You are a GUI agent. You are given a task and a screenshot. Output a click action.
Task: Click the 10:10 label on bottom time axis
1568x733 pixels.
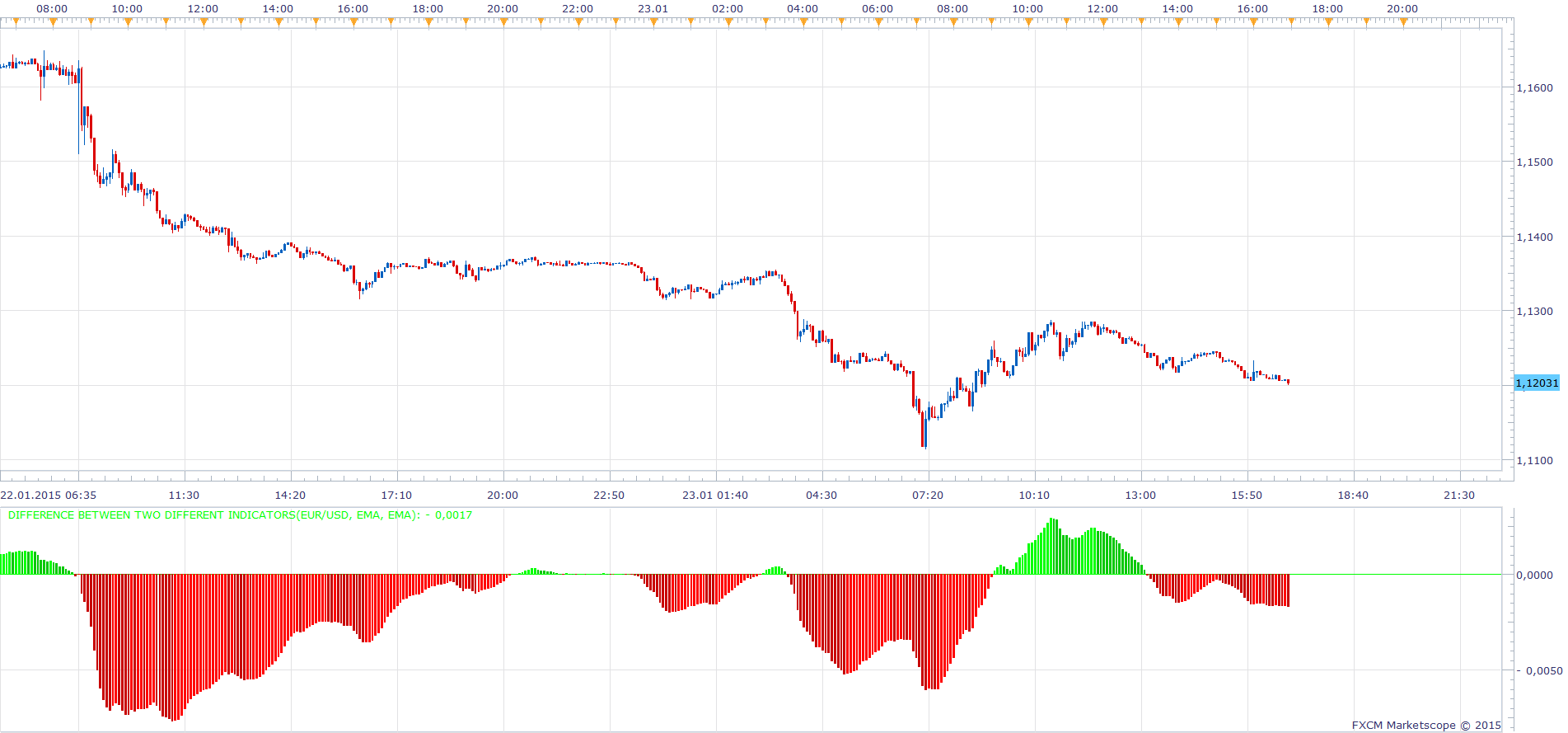tap(1034, 496)
